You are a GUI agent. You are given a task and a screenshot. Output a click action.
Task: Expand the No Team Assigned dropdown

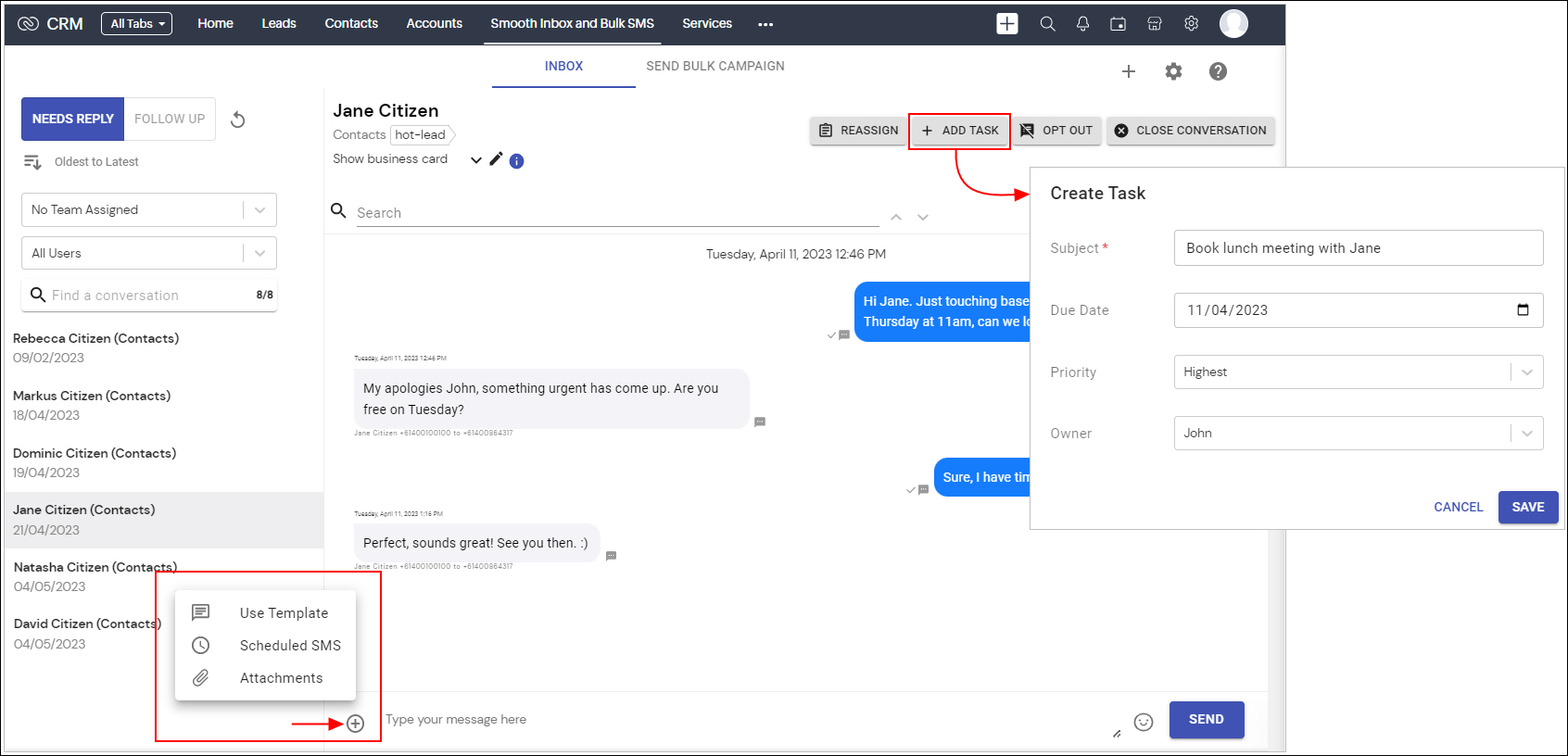click(x=149, y=209)
